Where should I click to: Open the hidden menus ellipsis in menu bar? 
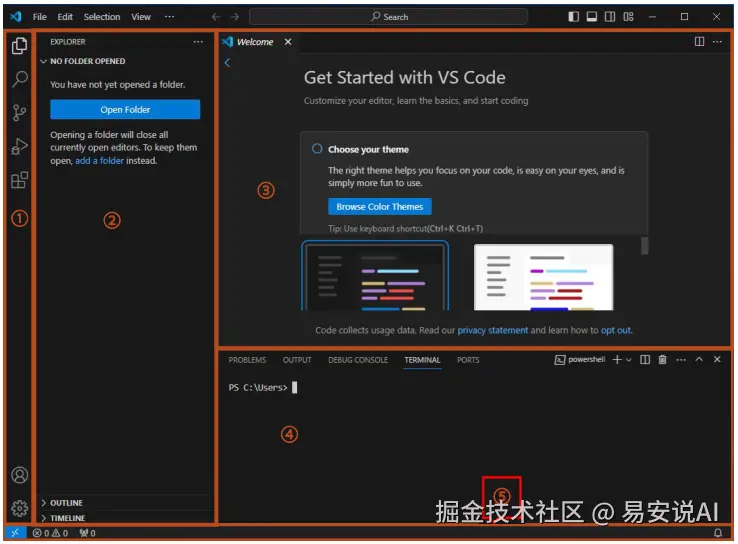pyautogui.click(x=169, y=17)
